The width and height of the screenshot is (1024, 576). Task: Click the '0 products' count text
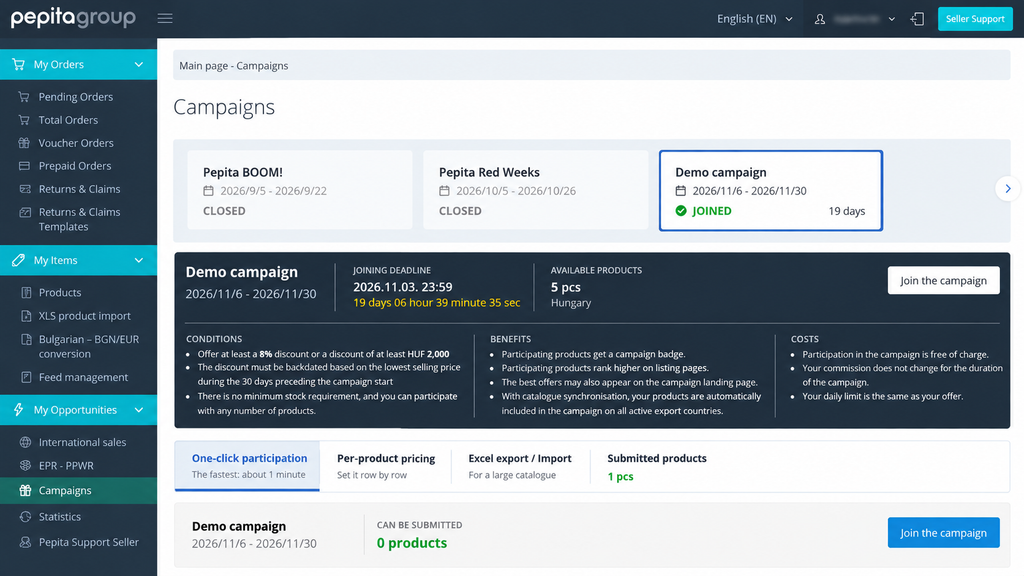coord(411,543)
